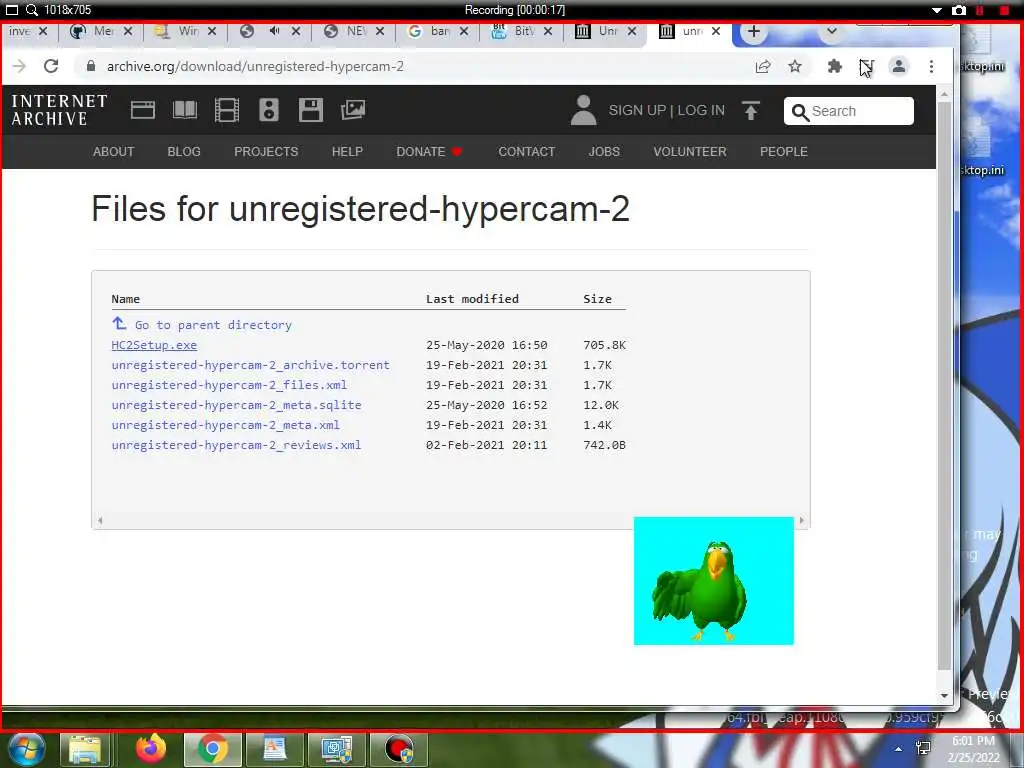Mute the audio-playing tab speaker icon
The height and width of the screenshot is (768, 1024).
click(274, 31)
